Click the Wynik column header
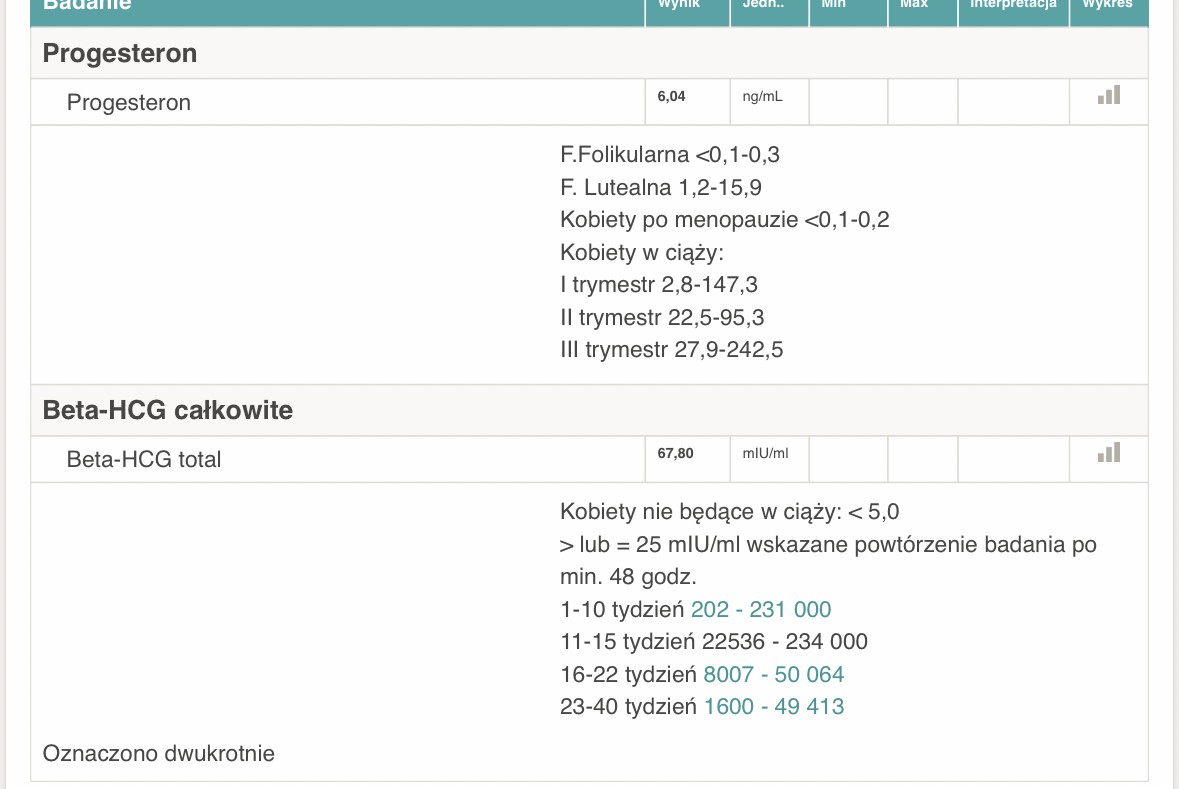 (679, 5)
